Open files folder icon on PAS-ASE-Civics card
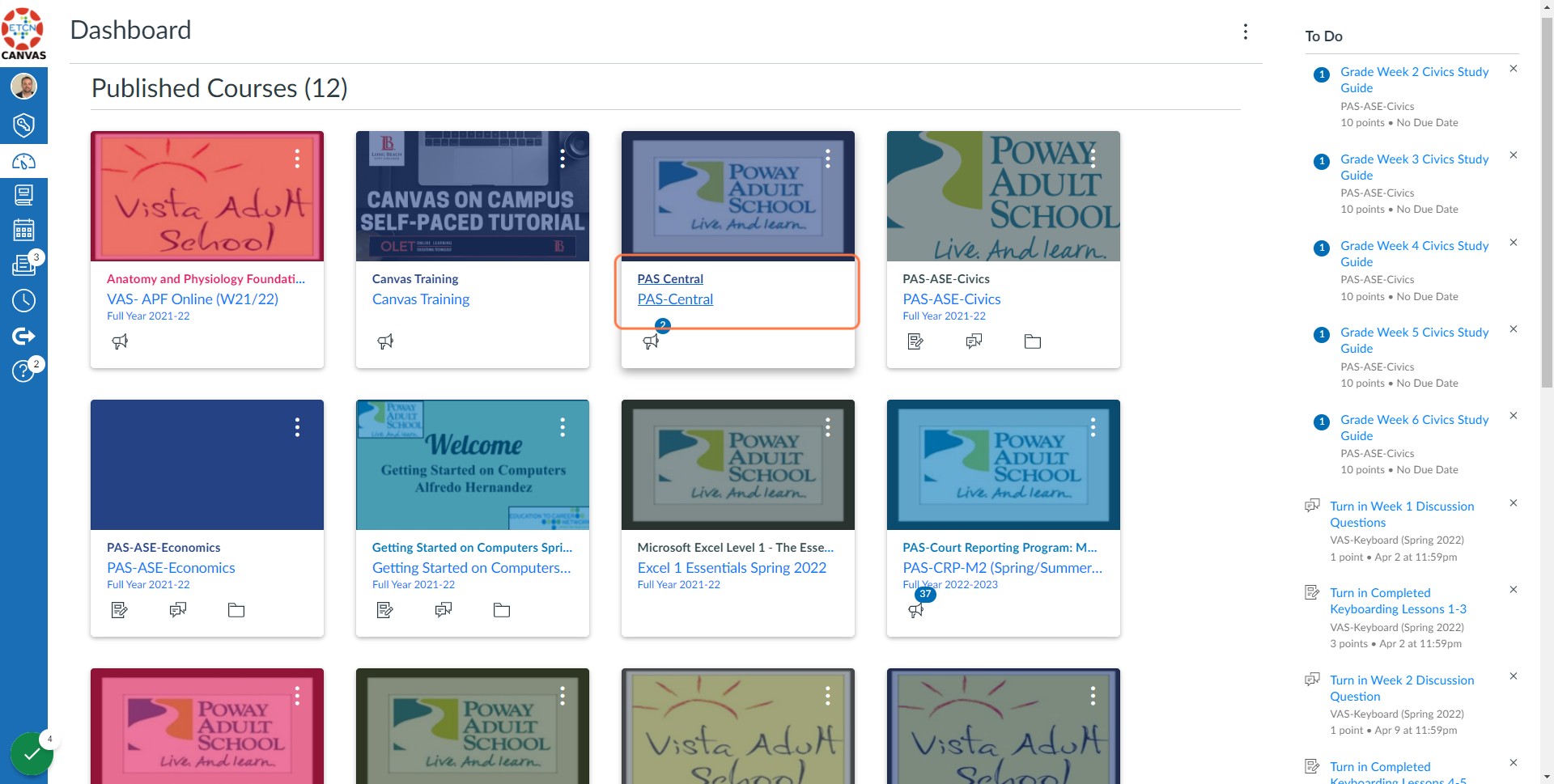 pos(1033,341)
